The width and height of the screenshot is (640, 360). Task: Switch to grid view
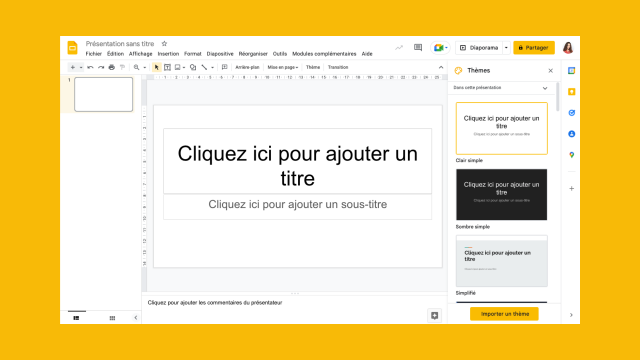coord(112,318)
